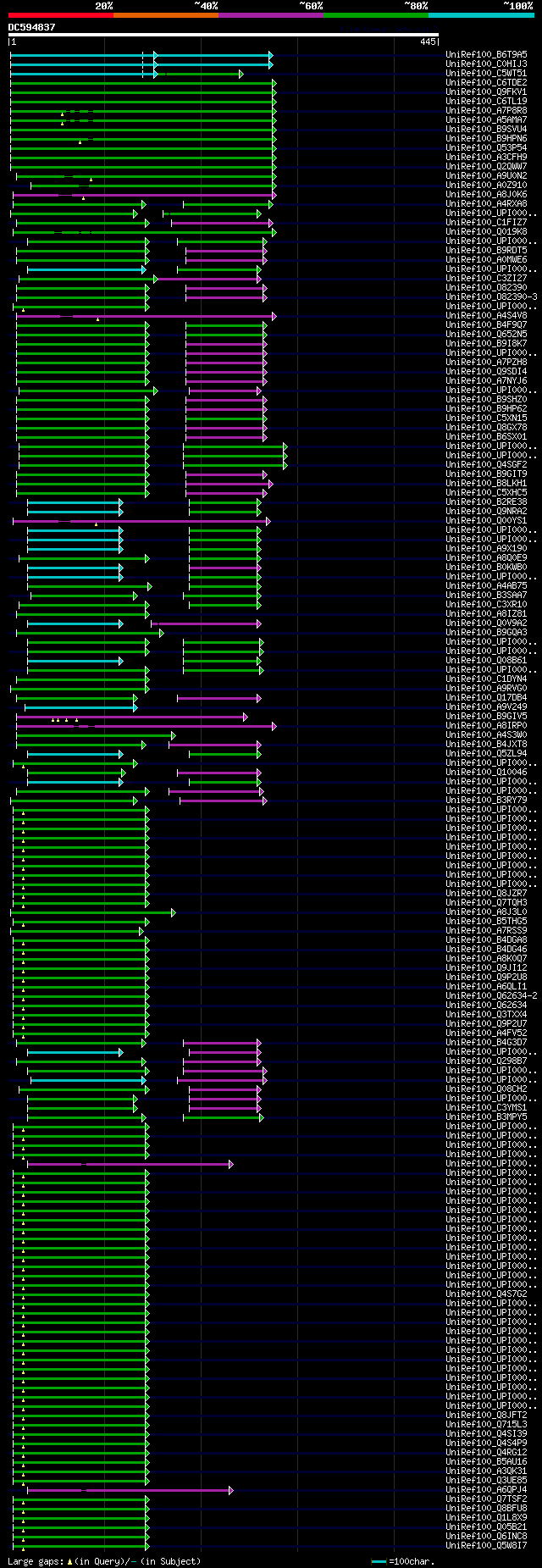
Task: Click the label UniRef100_C1FIZ7
Action: click(x=486, y=222)
